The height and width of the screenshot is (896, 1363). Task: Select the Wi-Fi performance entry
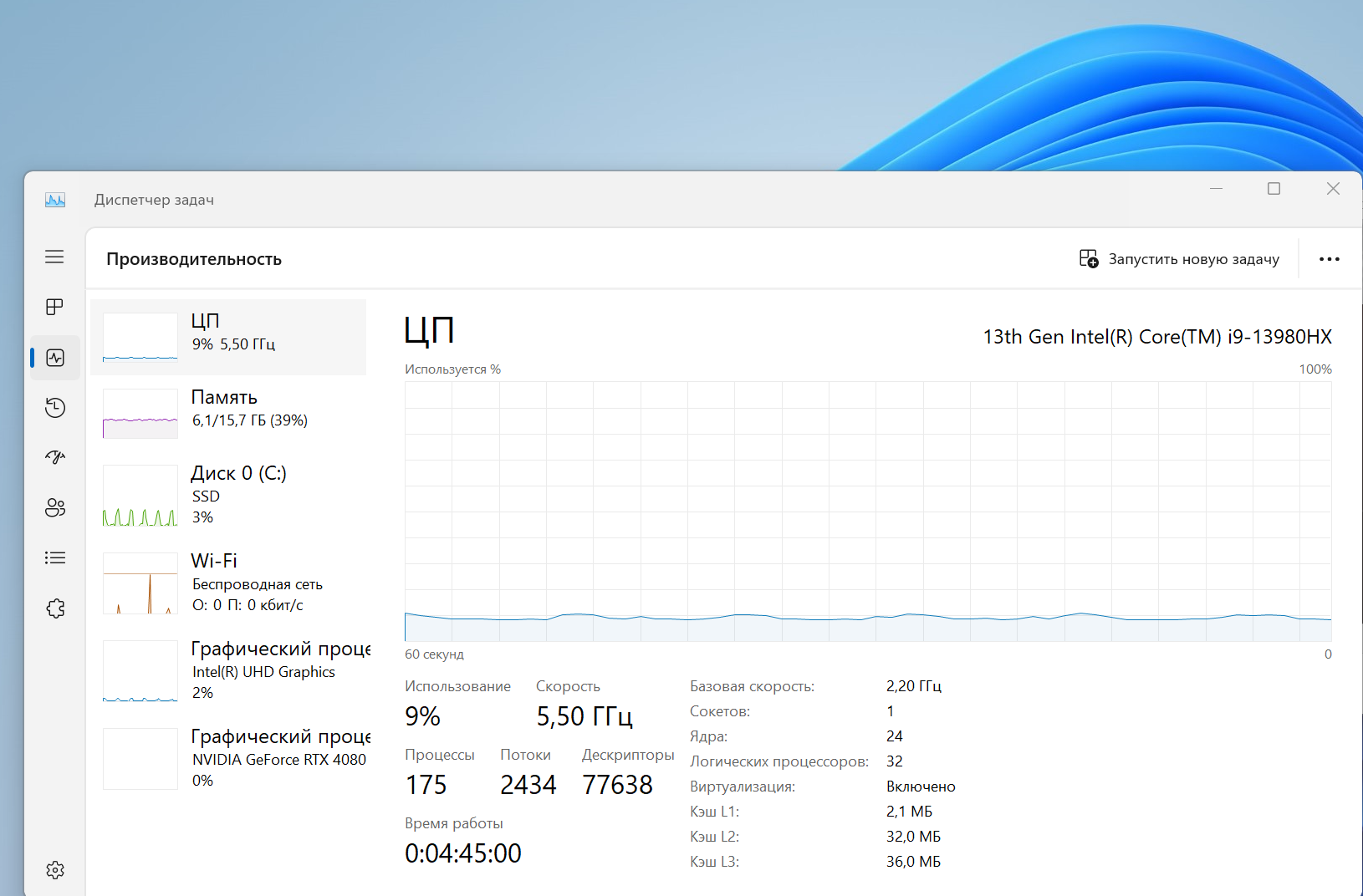[228, 583]
